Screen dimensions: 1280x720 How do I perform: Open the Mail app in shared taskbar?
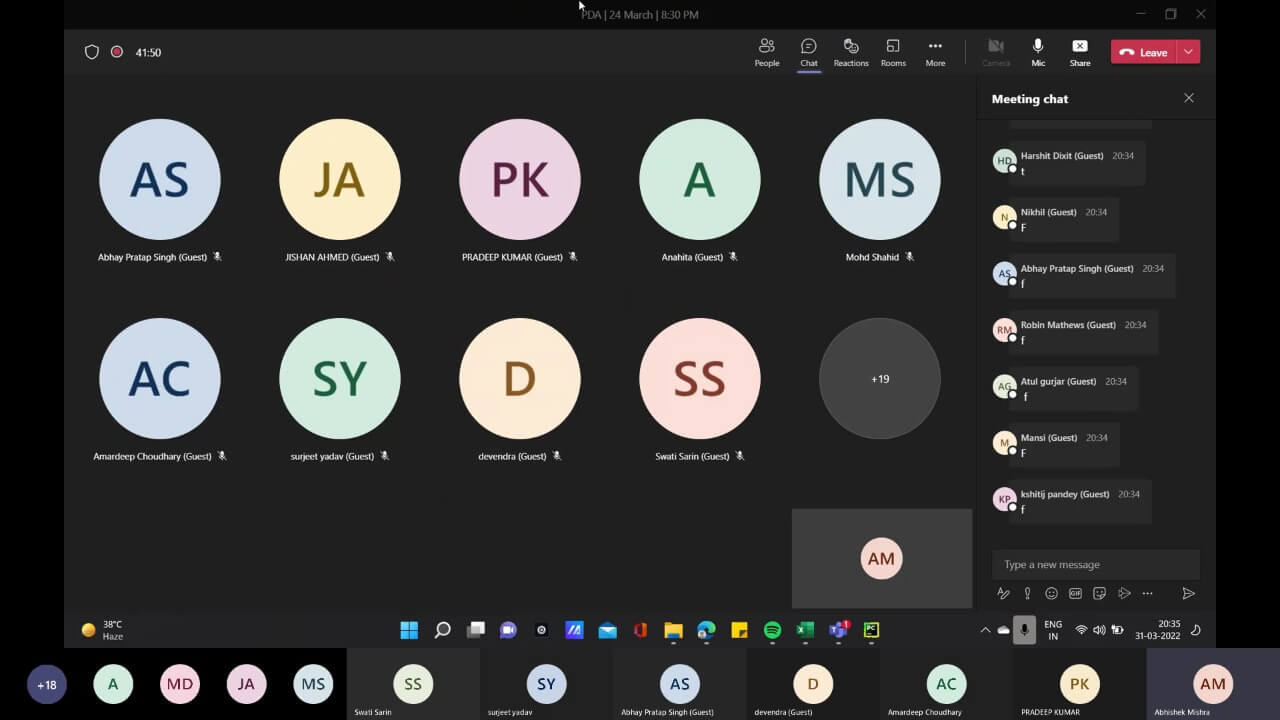tap(607, 630)
